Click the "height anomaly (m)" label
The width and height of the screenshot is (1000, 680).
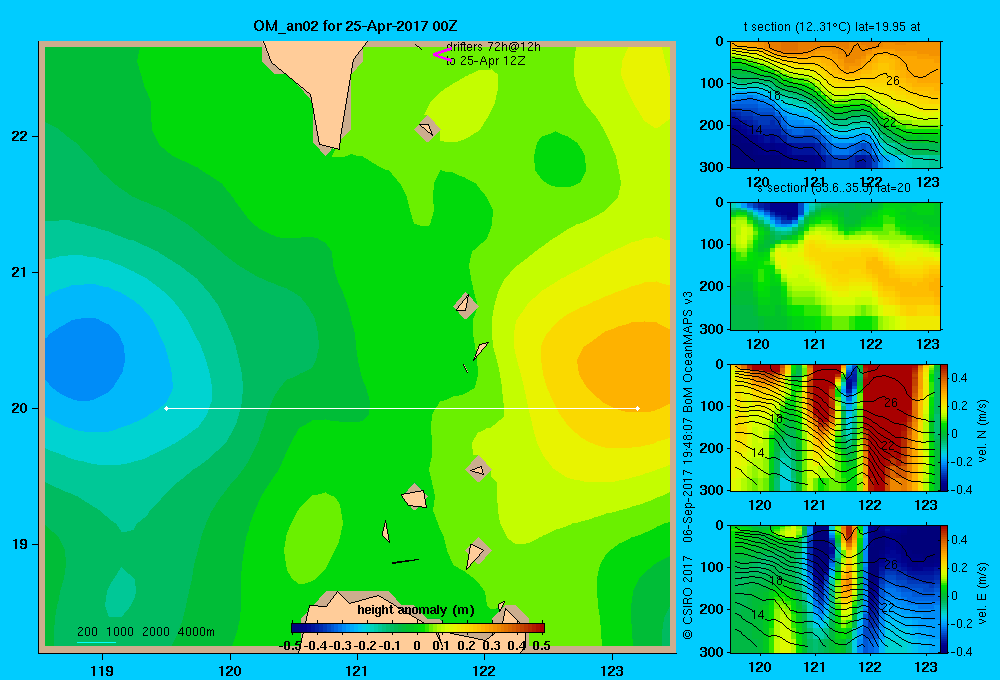[416, 610]
